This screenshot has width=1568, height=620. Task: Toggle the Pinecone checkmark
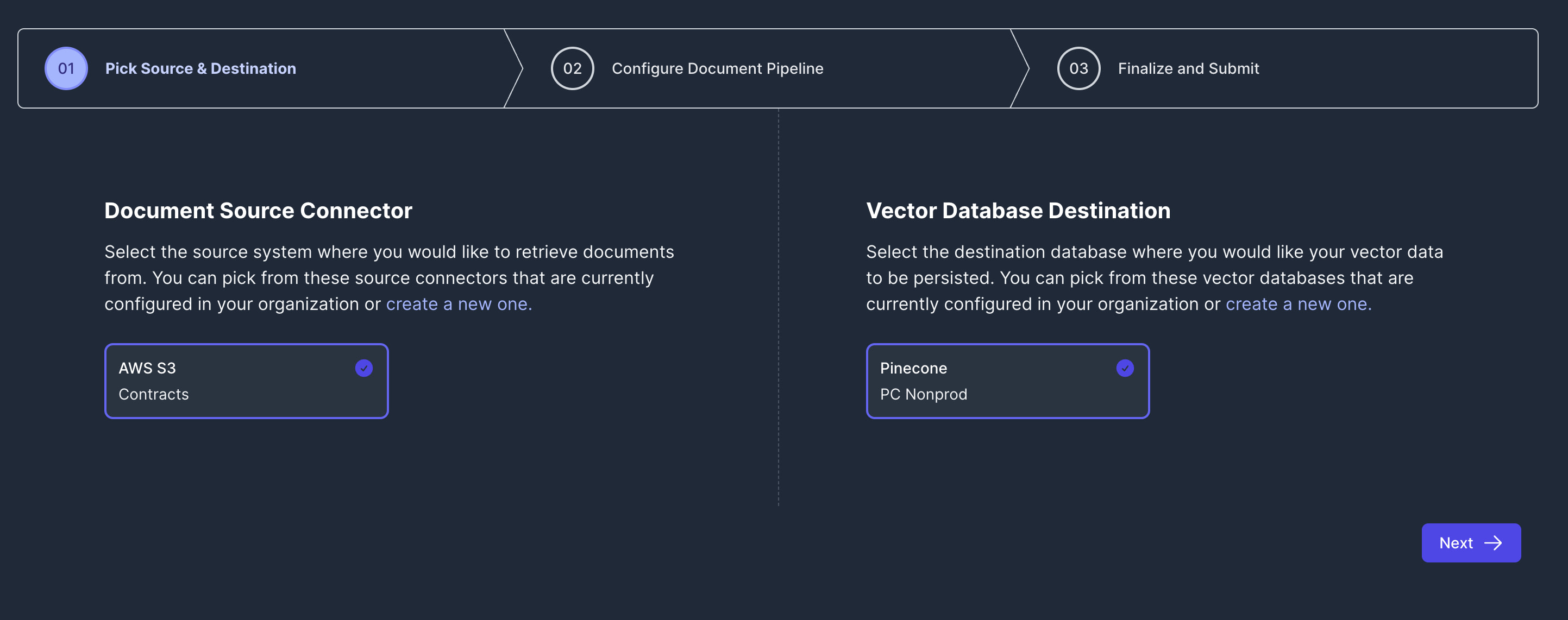coord(1124,368)
